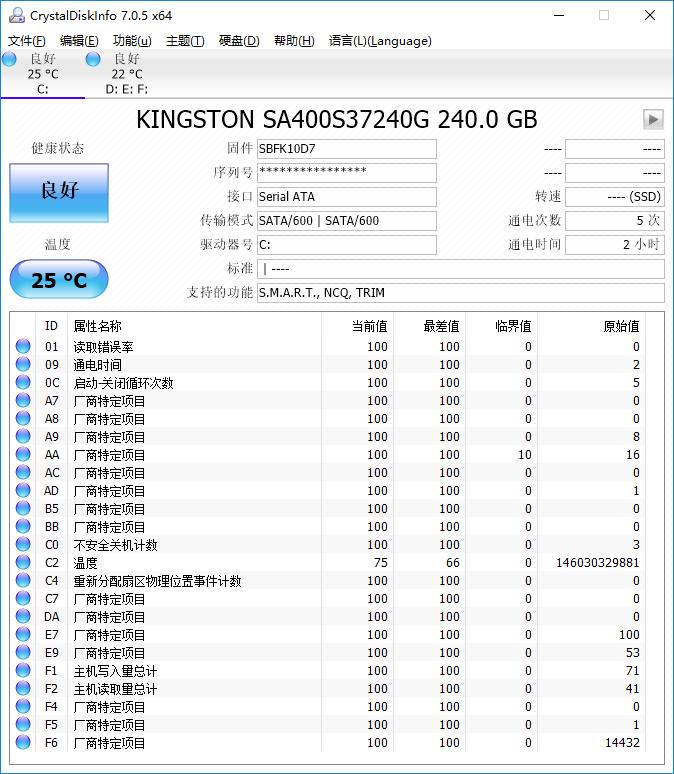Click the 最差值 column header
674x774 pixels.
coord(441,326)
